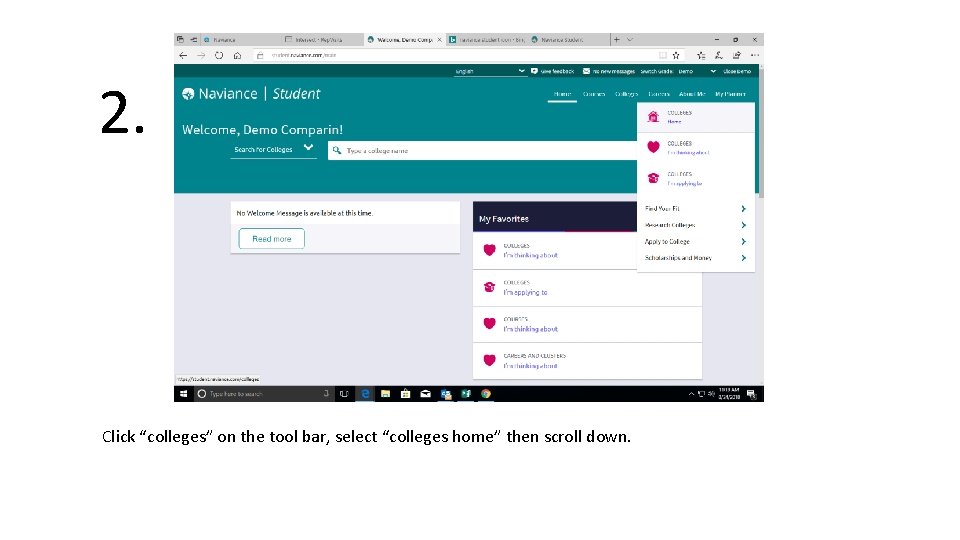Select the My Planner navigation item

click(730, 94)
